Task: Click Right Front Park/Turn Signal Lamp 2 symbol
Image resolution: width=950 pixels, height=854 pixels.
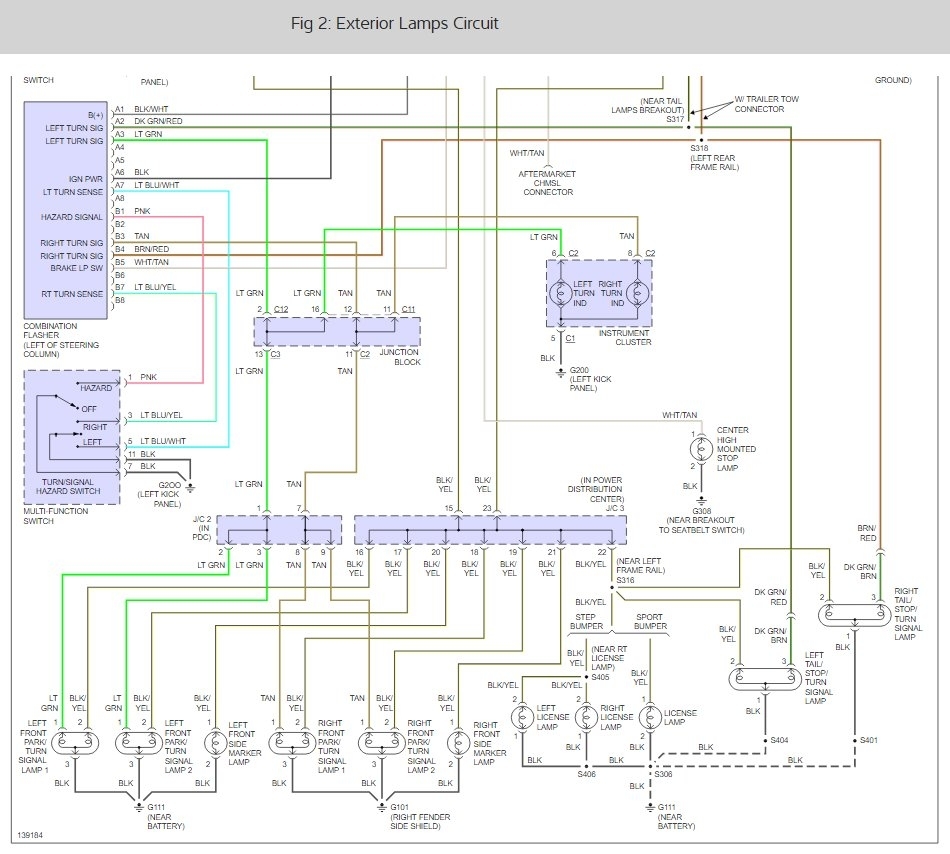Action: coord(382,741)
